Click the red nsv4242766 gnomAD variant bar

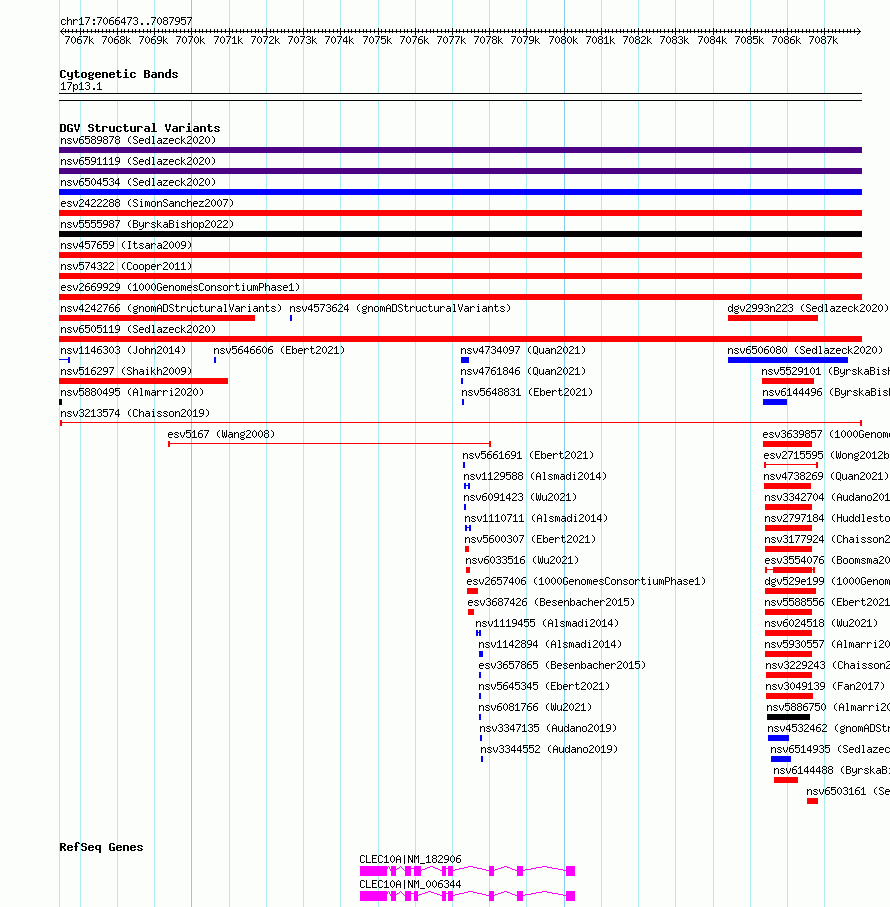157,318
